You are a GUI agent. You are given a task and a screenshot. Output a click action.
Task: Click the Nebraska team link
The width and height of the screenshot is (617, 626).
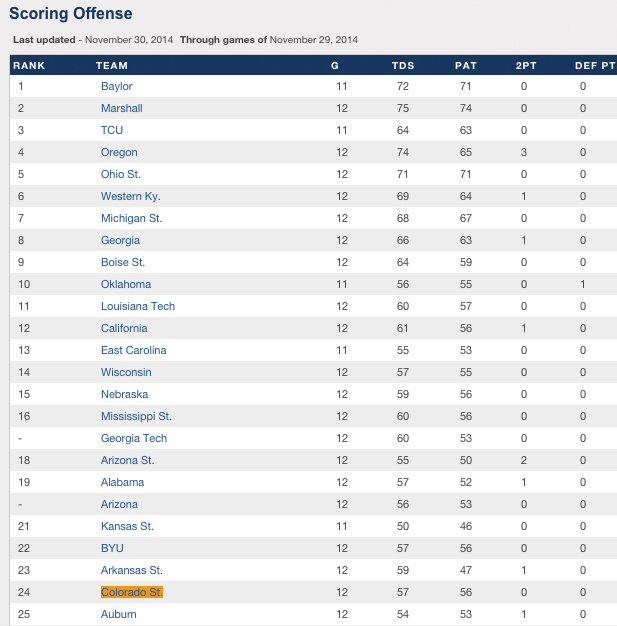click(x=124, y=394)
